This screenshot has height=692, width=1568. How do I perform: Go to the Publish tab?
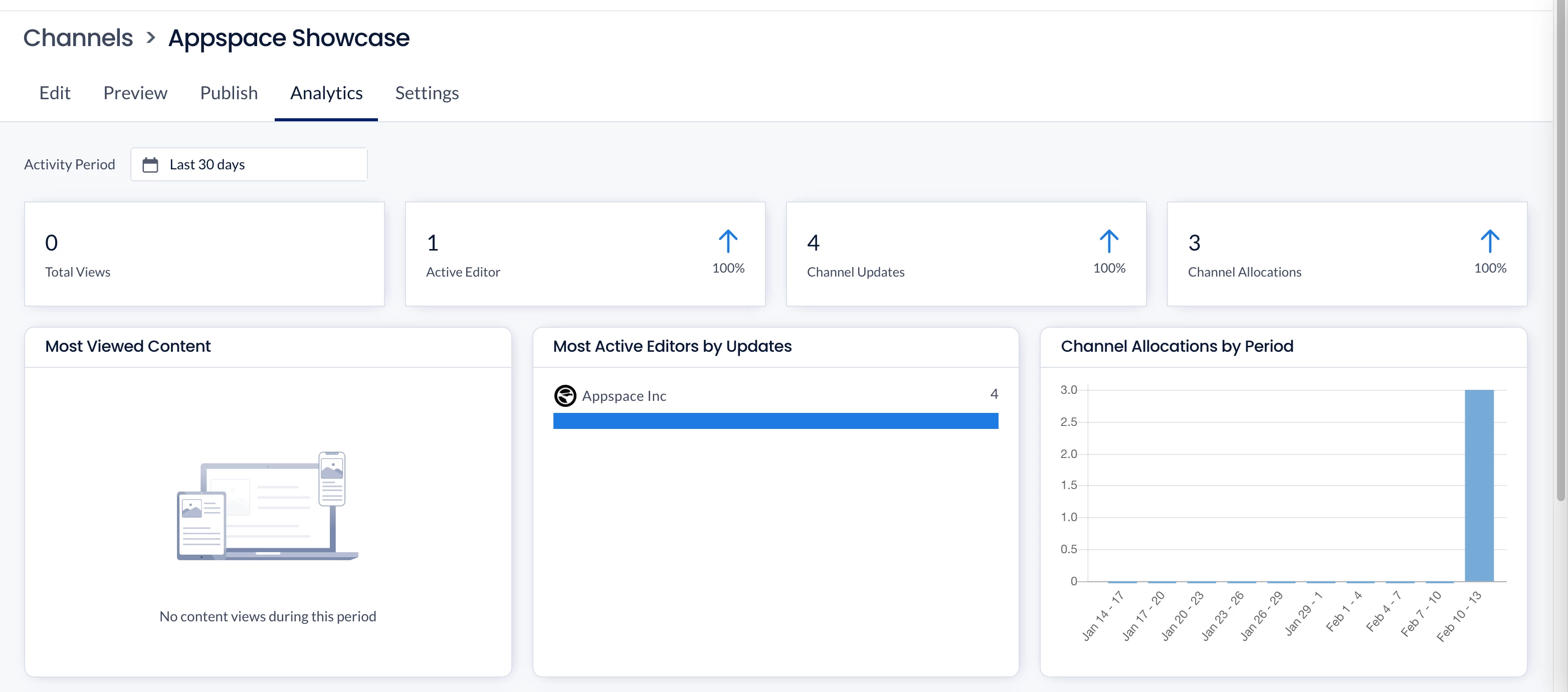tap(229, 93)
